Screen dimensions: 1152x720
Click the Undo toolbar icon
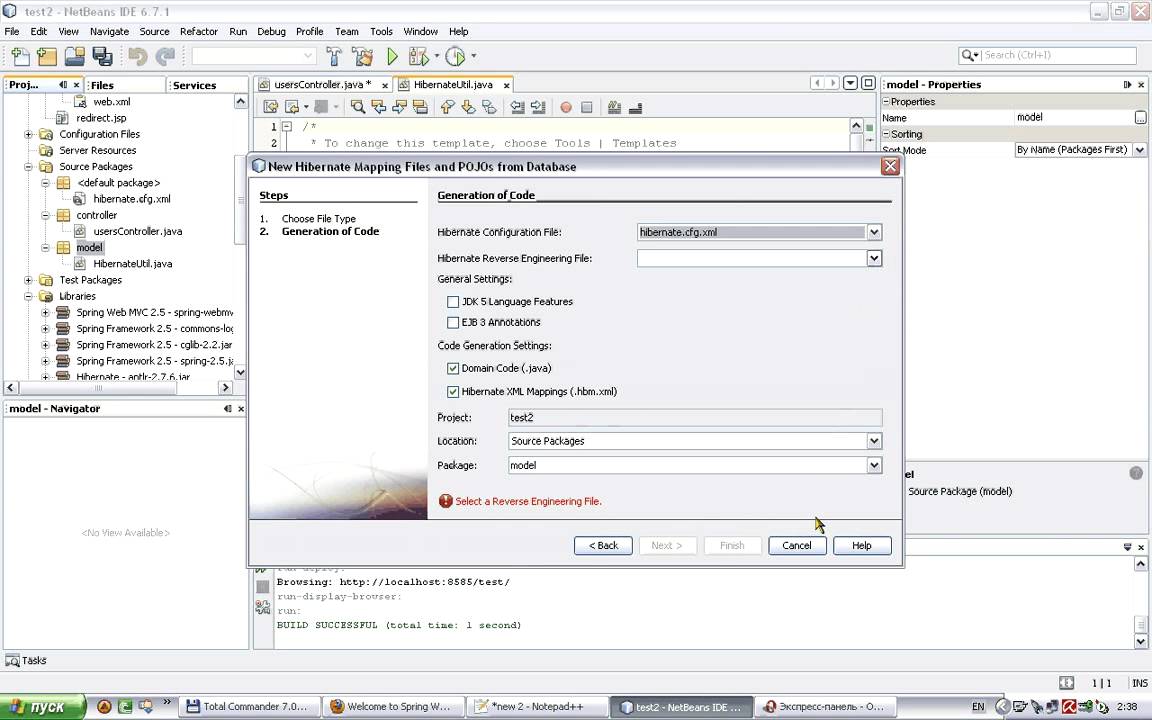tap(137, 56)
